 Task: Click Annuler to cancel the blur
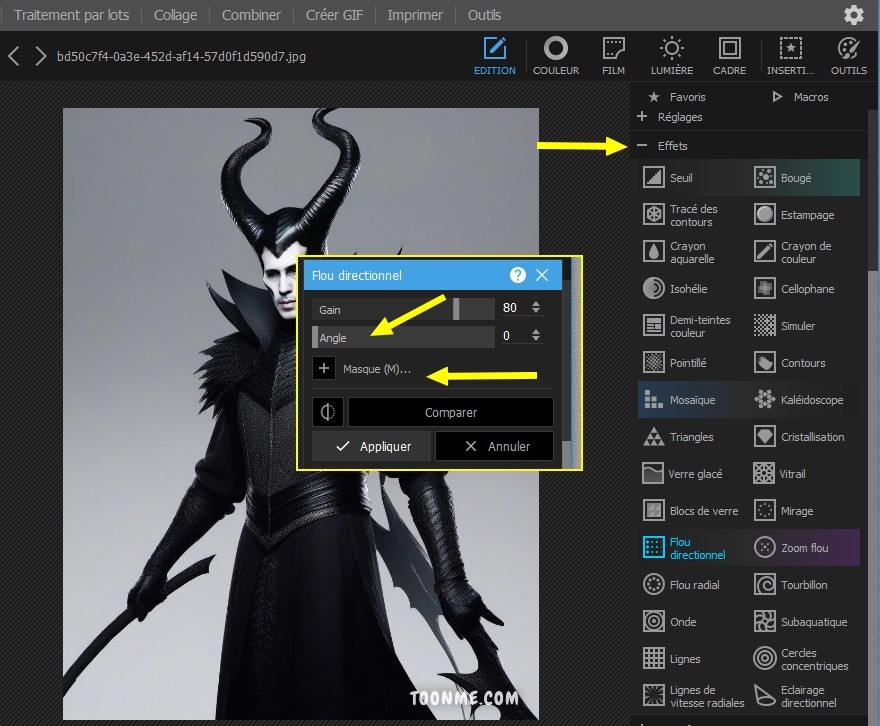[494, 446]
